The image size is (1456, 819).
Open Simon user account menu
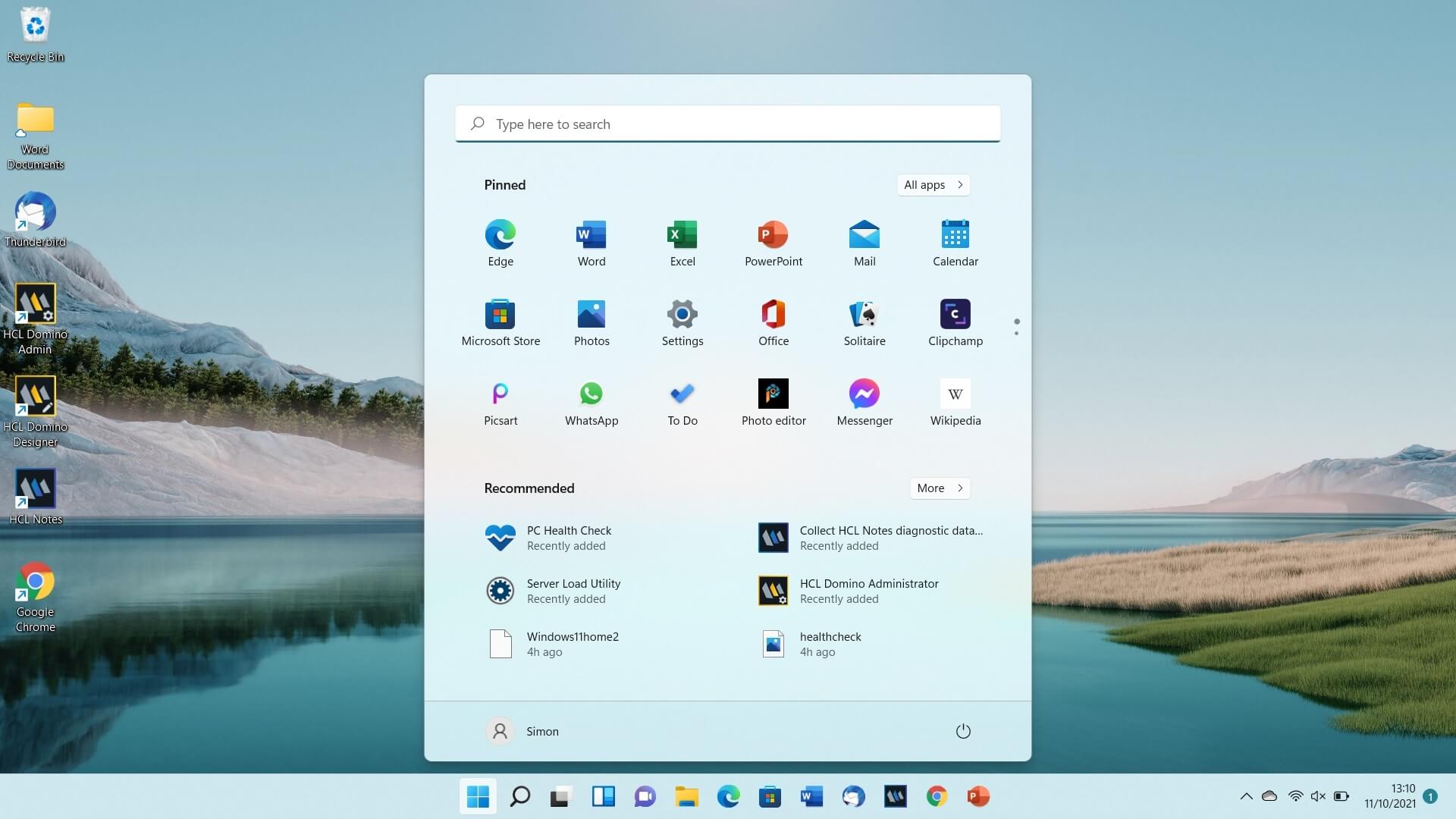522,731
